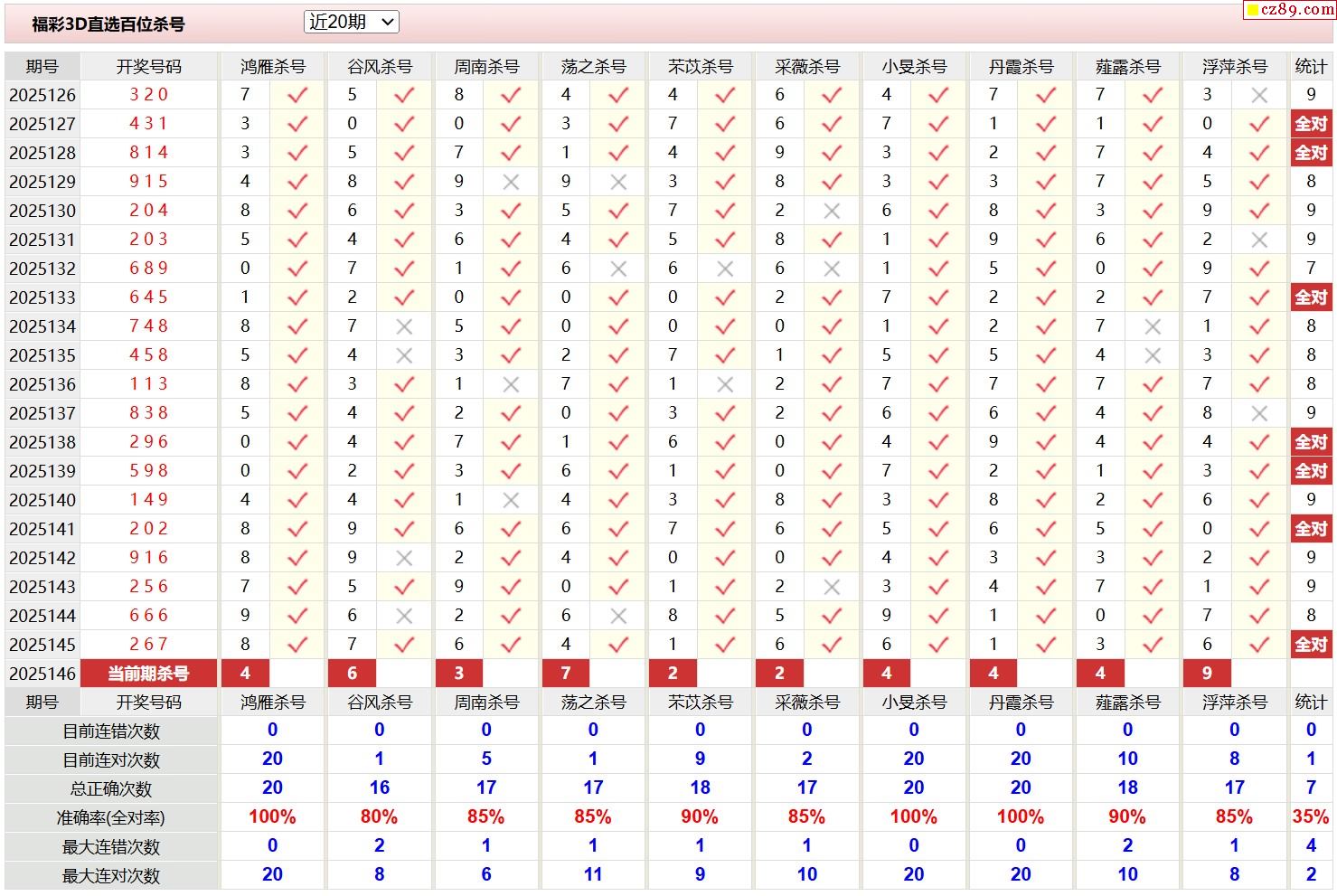Click the top 芣苡杀号 column header

pos(701,67)
